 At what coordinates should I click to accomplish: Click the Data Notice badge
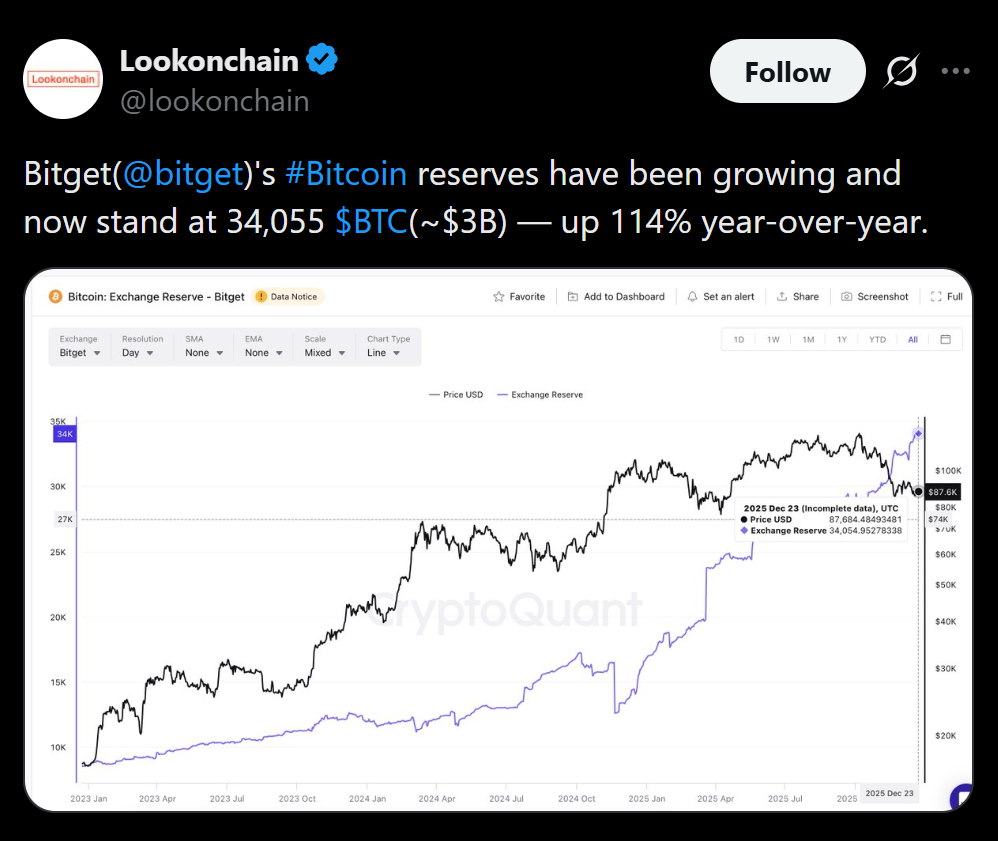tap(289, 297)
